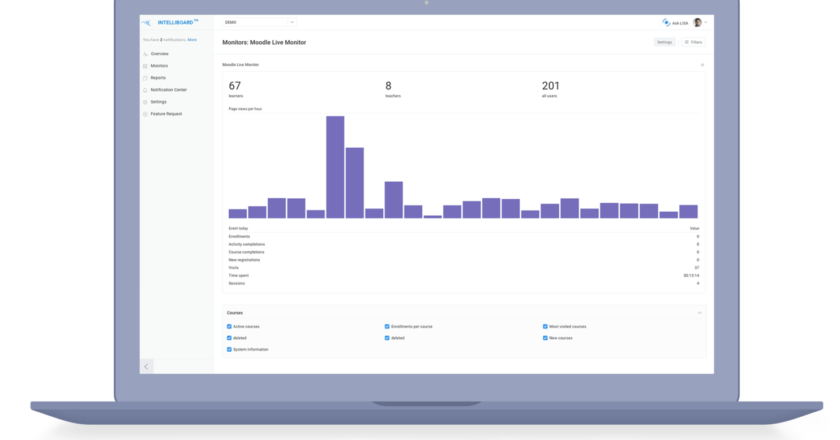Collapse the Courses section chevron
Image resolution: width=840 pixels, height=440 pixels.
(700, 313)
